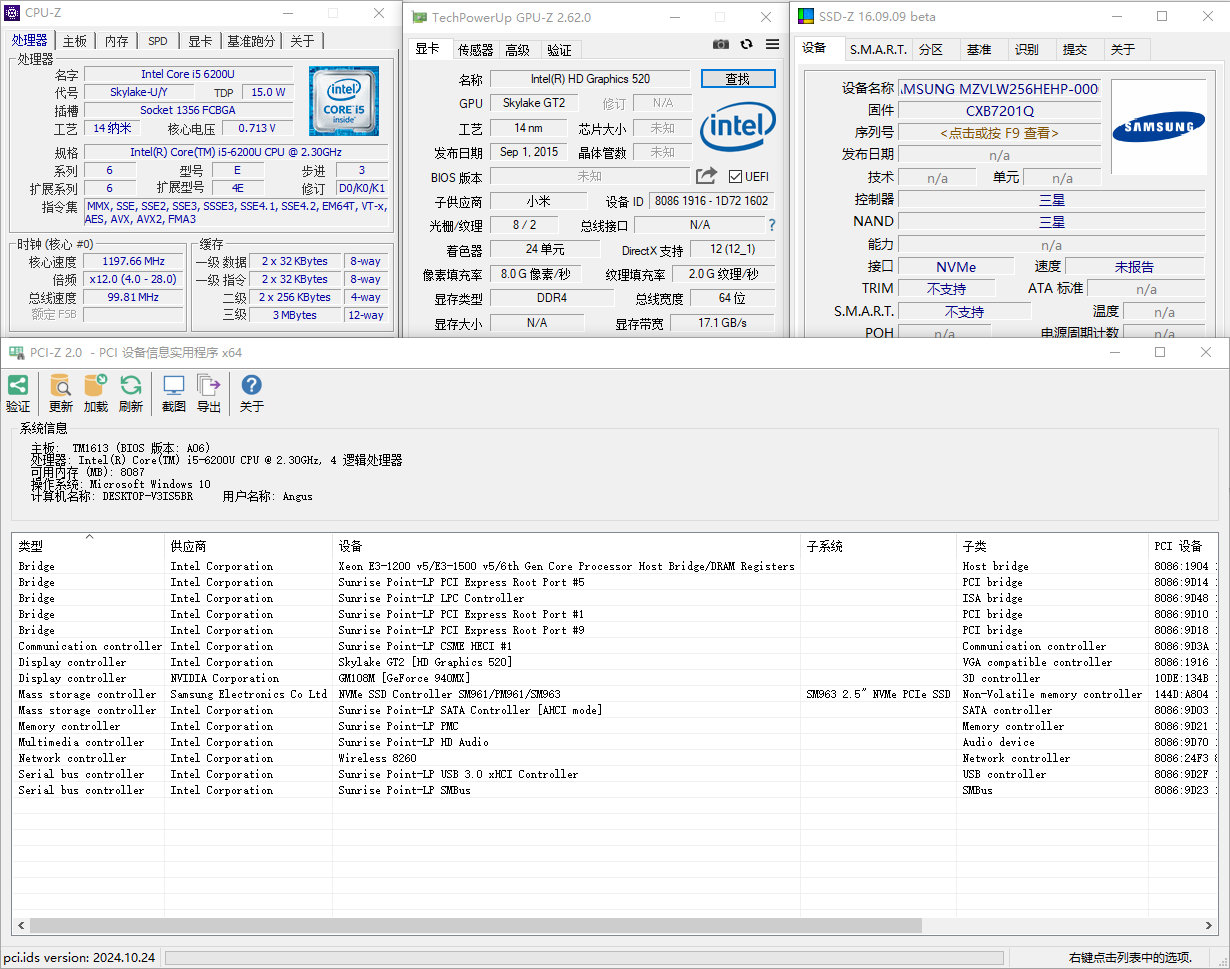Image resolution: width=1230 pixels, height=969 pixels.
Task: Select the GM108M [GeForce 940MX] row
Action: pos(614,678)
